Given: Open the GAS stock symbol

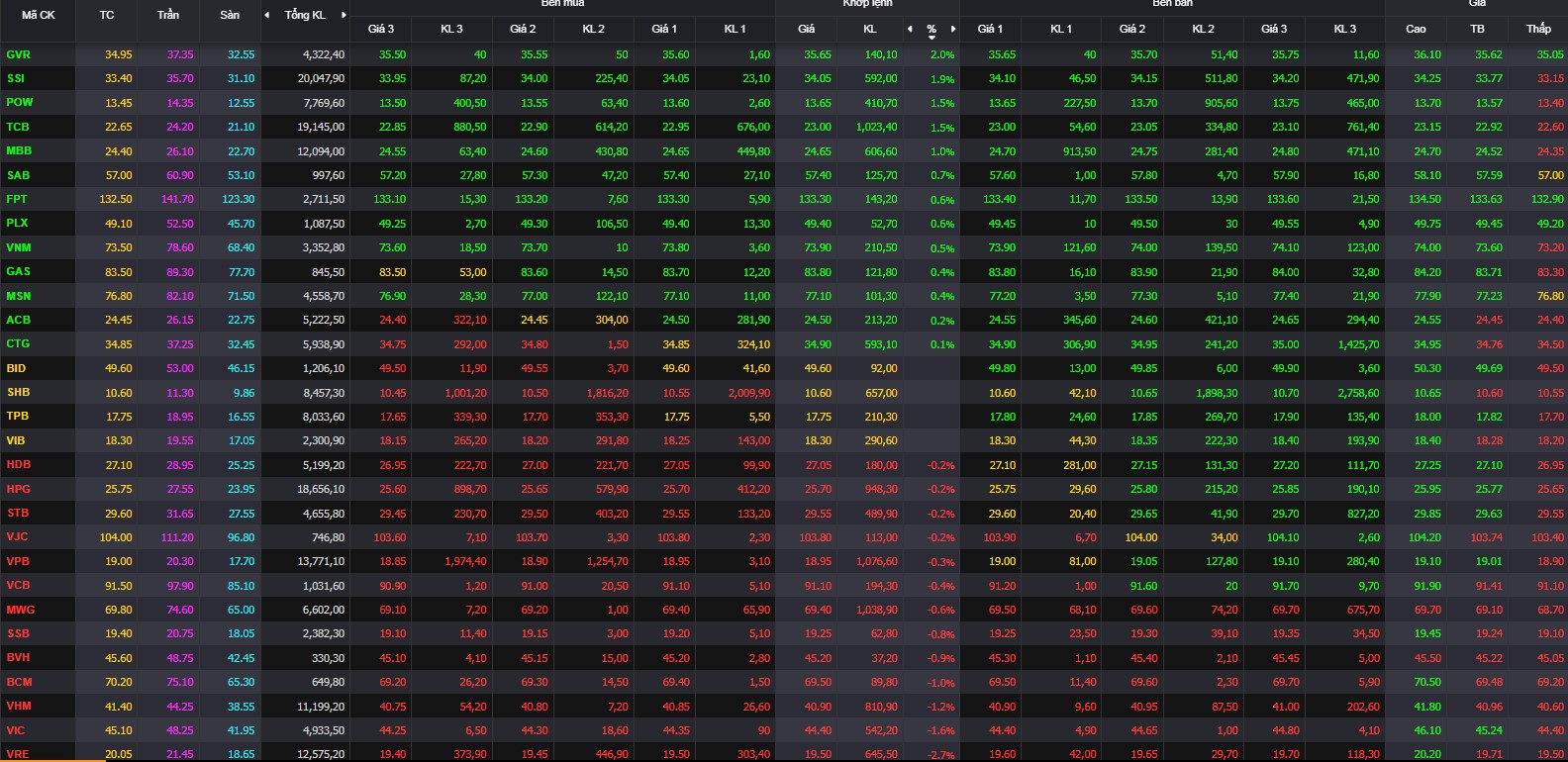Looking at the screenshot, I should (18, 271).
